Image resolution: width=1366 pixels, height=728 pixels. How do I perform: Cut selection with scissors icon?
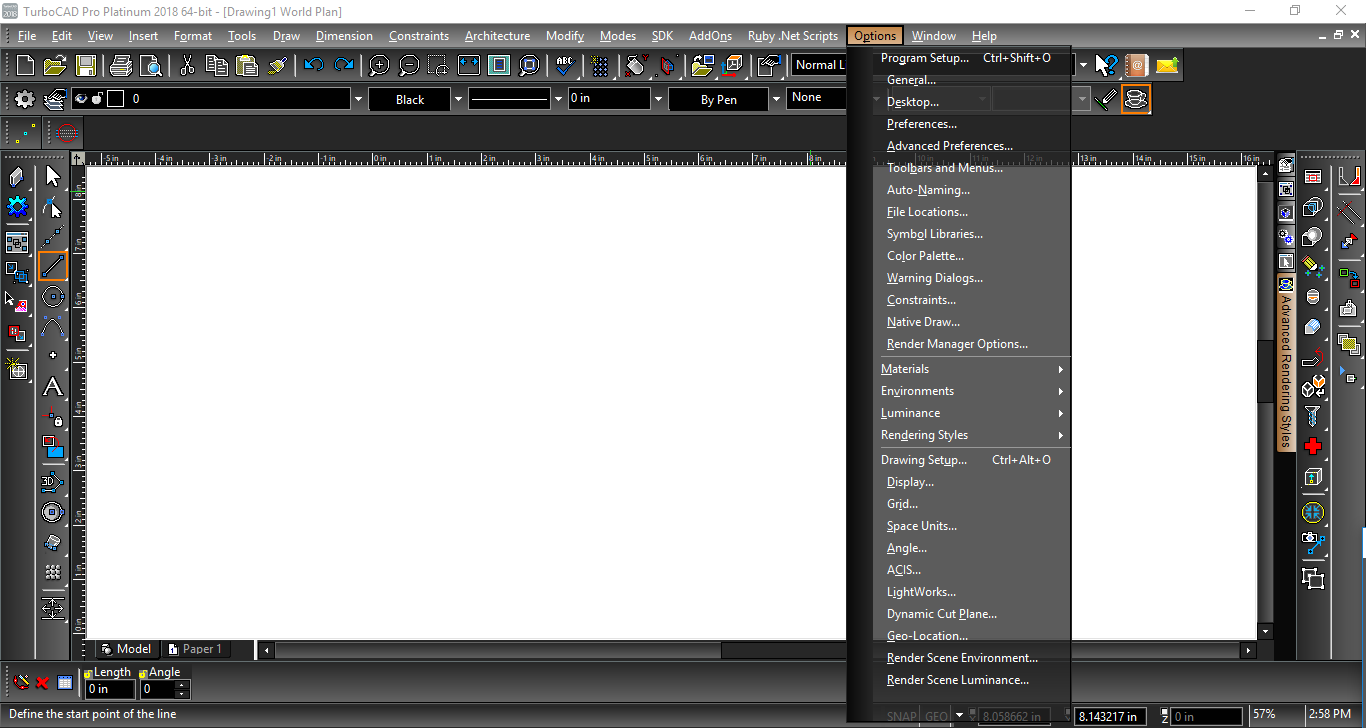point(187,66)
